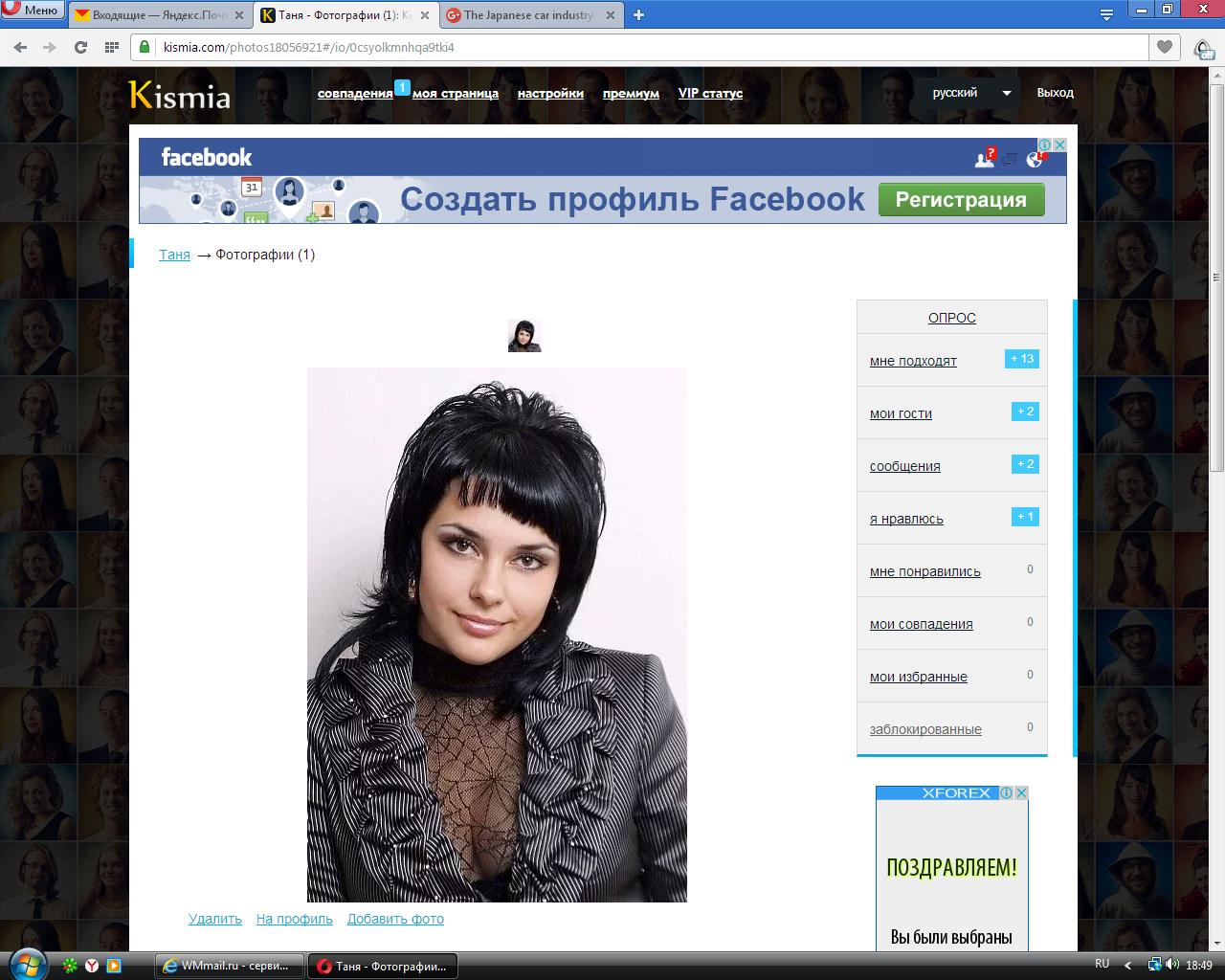Open a new browser tab
The image size is (1225, 980).
pos(638,14)
